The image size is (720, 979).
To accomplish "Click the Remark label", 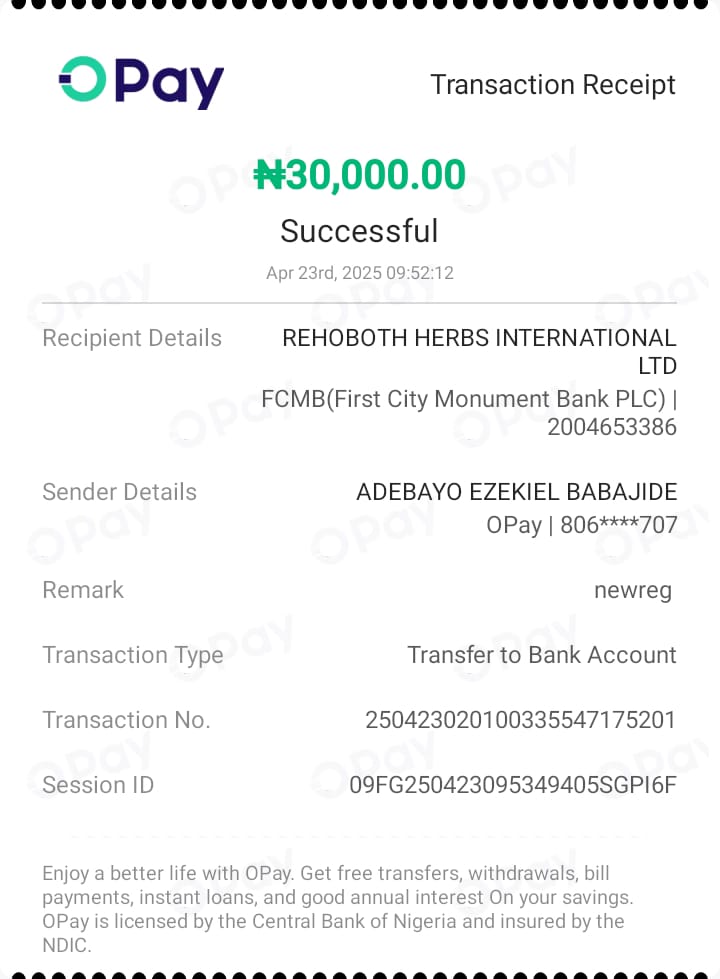I will point(83,590).
